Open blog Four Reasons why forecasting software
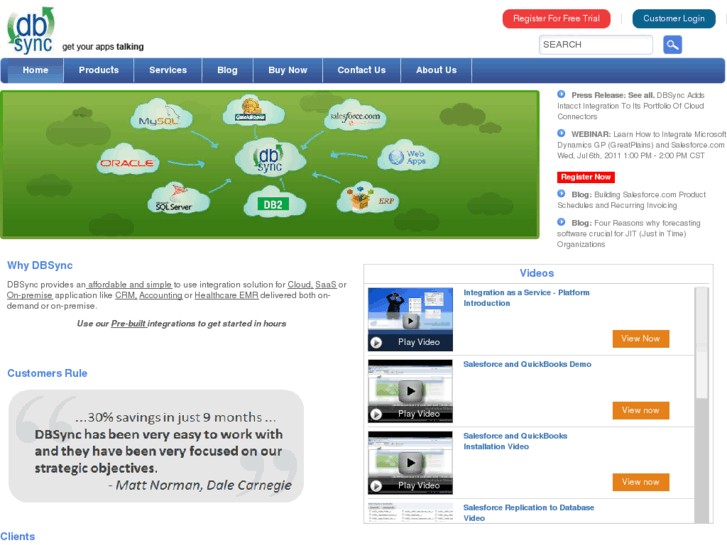Screen dimensions: 727x545 tap(629, 234)
